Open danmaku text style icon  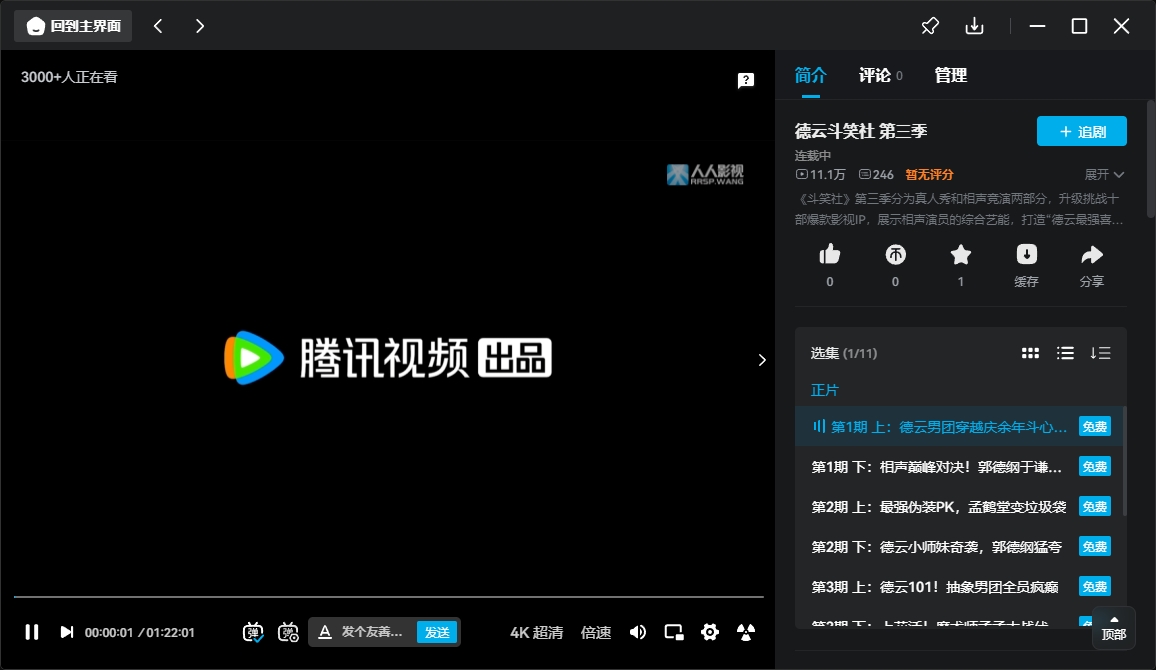(x=324, y=632)
